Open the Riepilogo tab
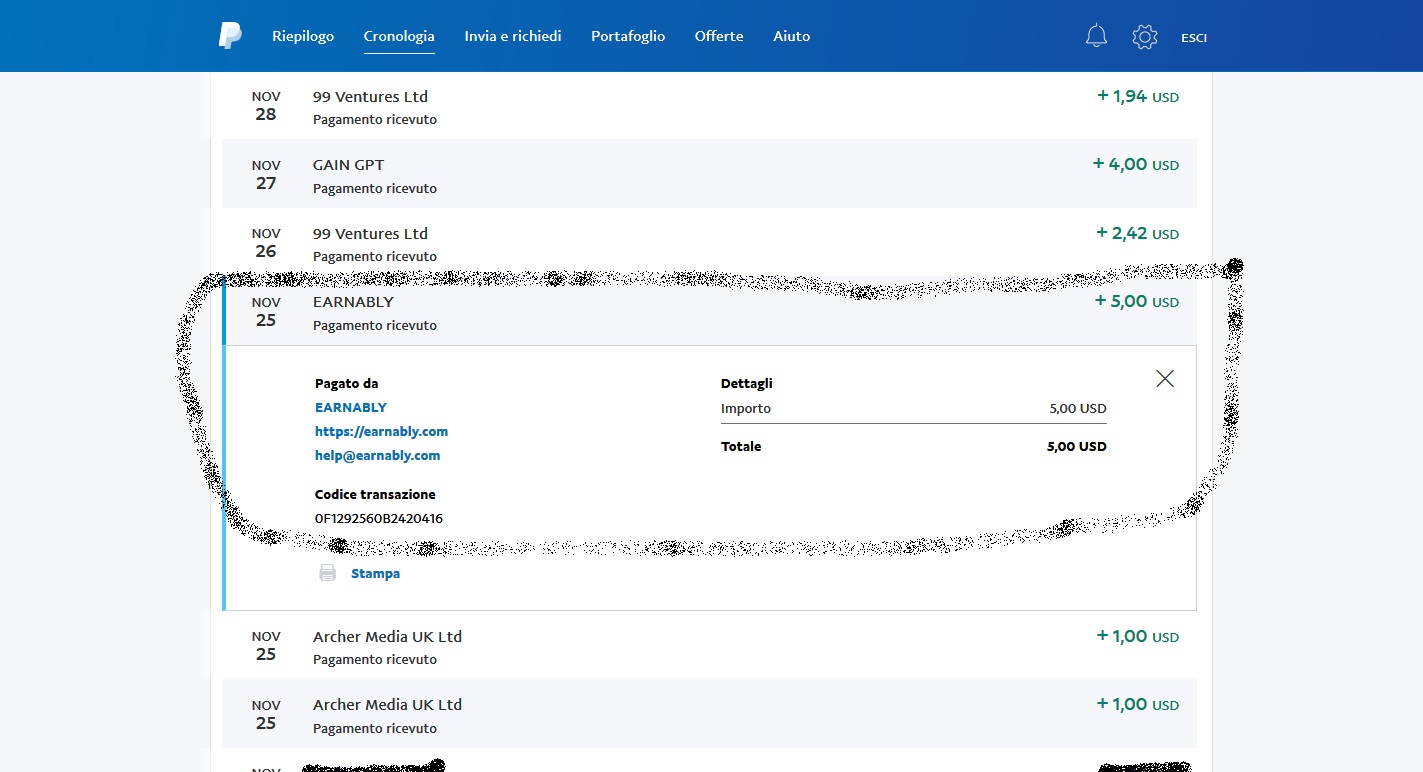 coord(303,36)
